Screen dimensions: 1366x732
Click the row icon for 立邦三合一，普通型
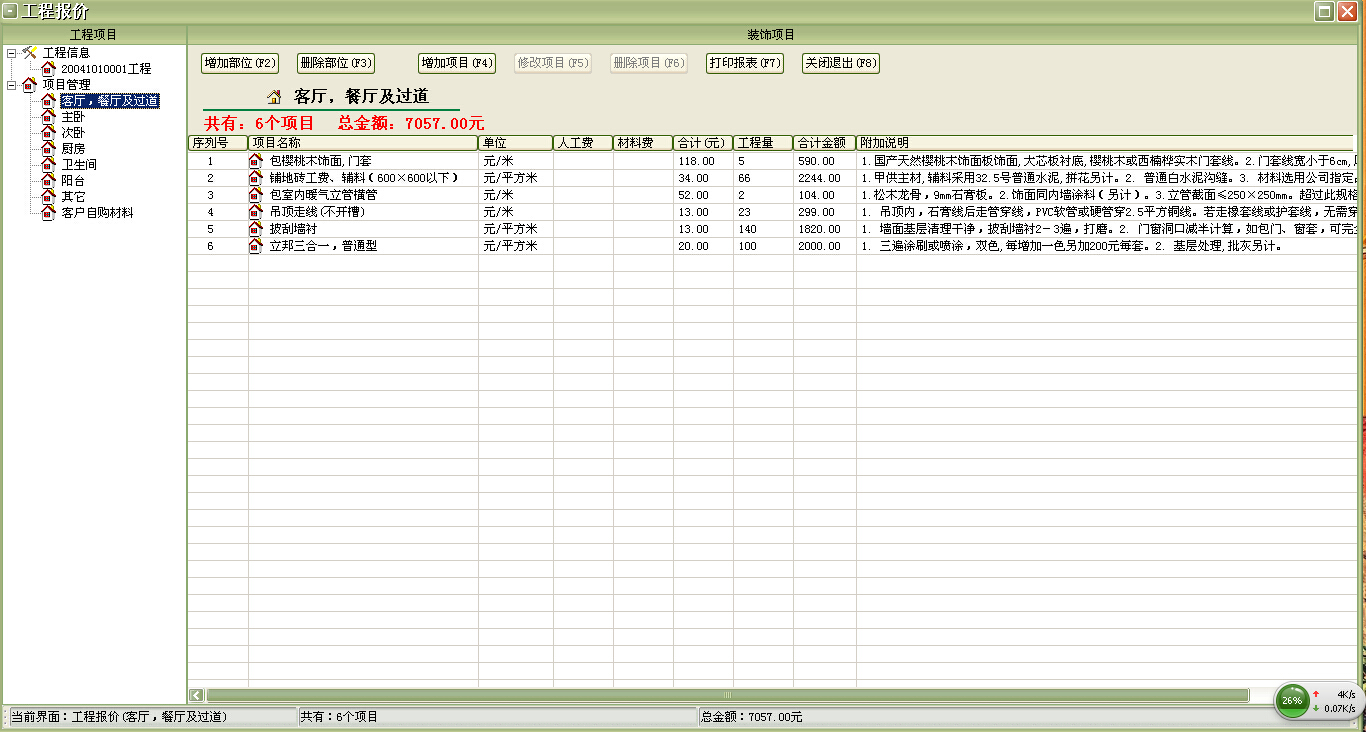[256, 246]
